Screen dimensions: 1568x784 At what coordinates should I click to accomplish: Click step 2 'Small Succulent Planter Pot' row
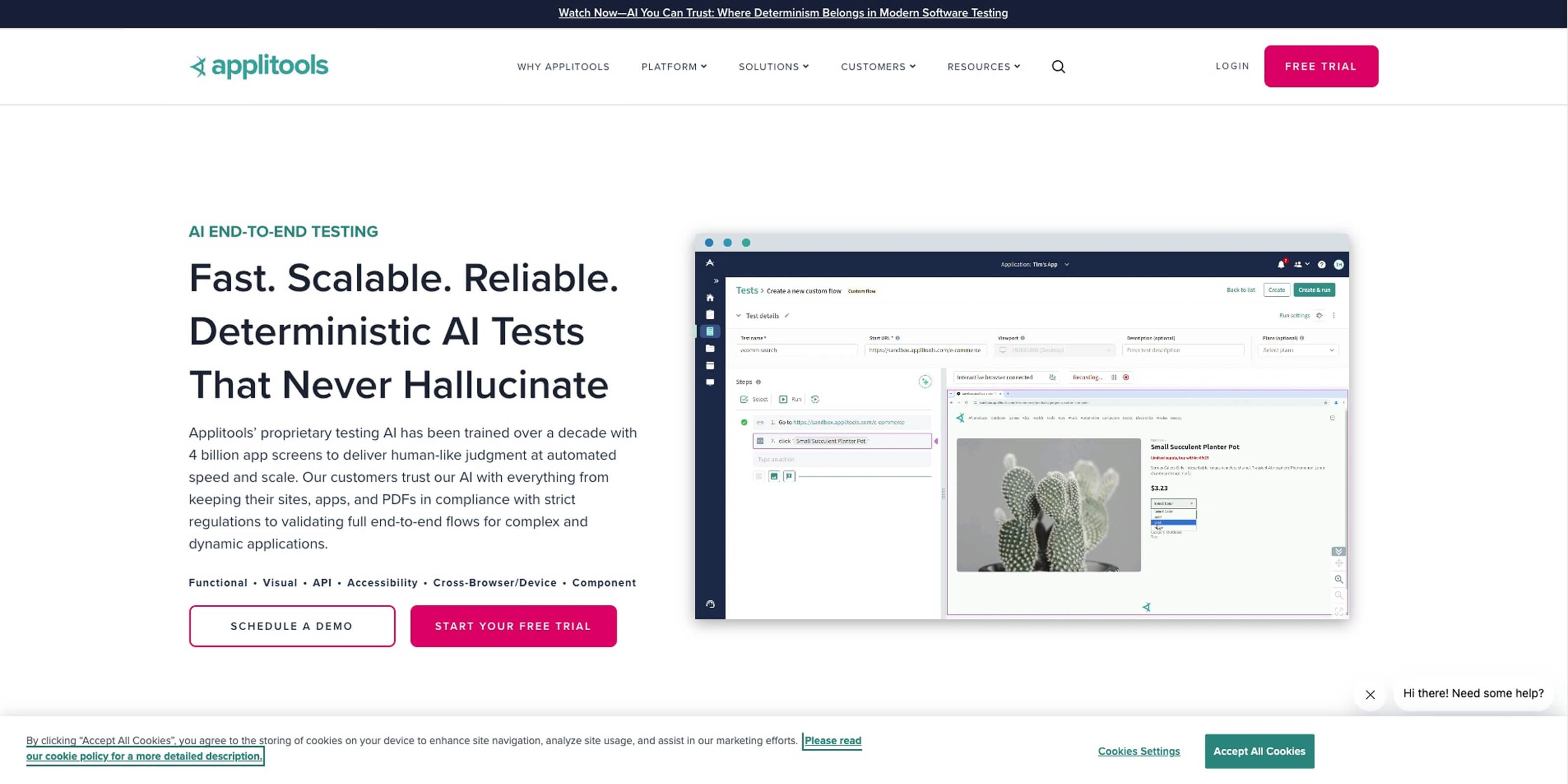pos(842,441)
